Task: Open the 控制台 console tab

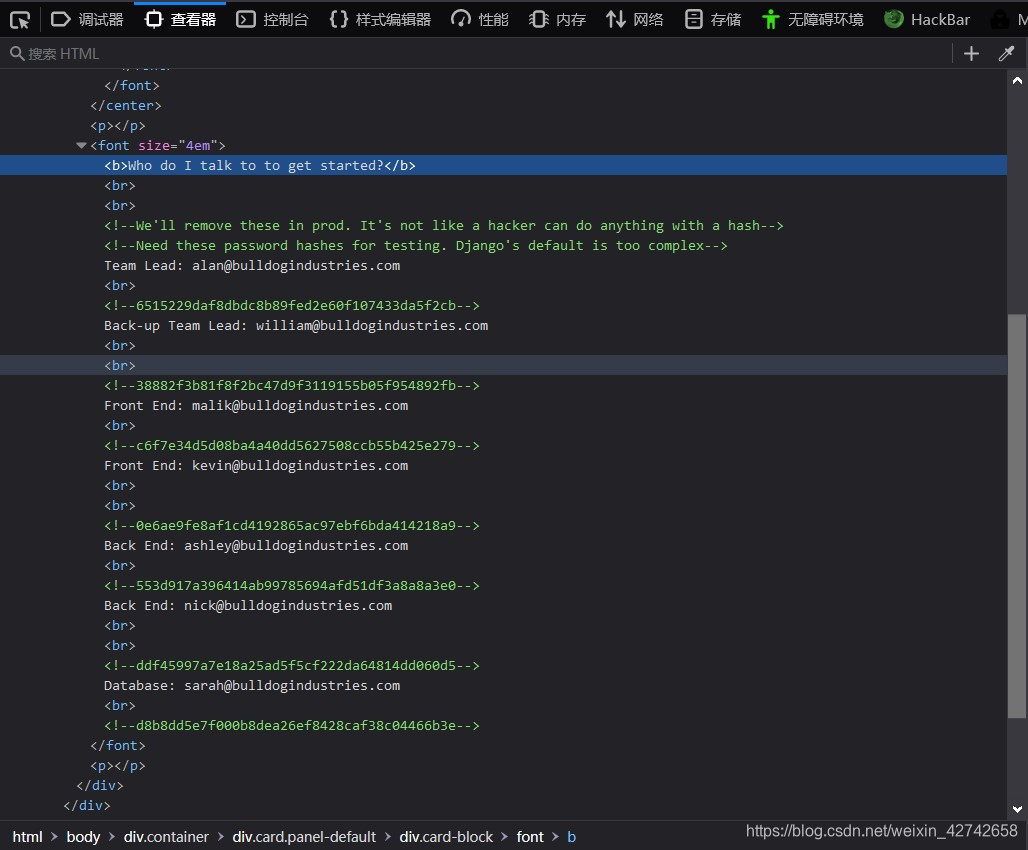Action: pyautogui.click(x=272, y=20)
